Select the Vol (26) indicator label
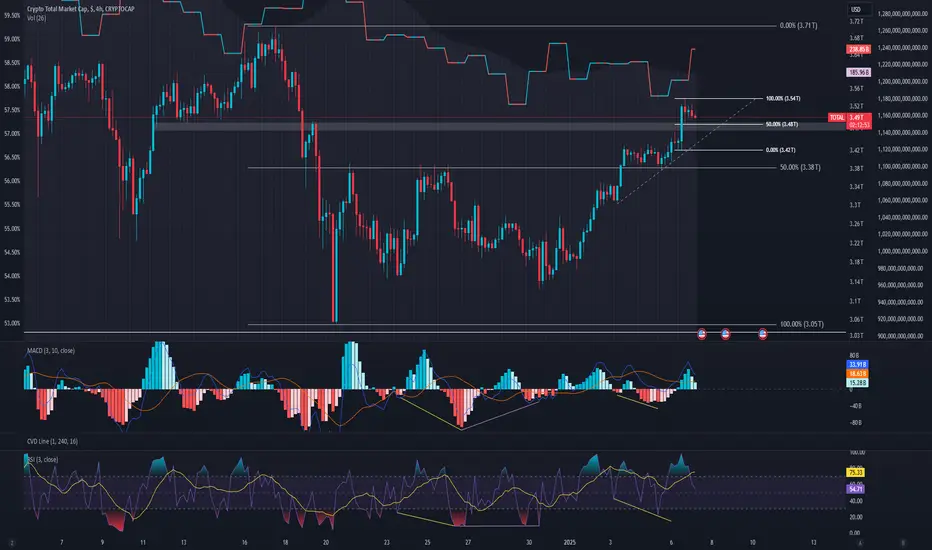 point(36,18)
